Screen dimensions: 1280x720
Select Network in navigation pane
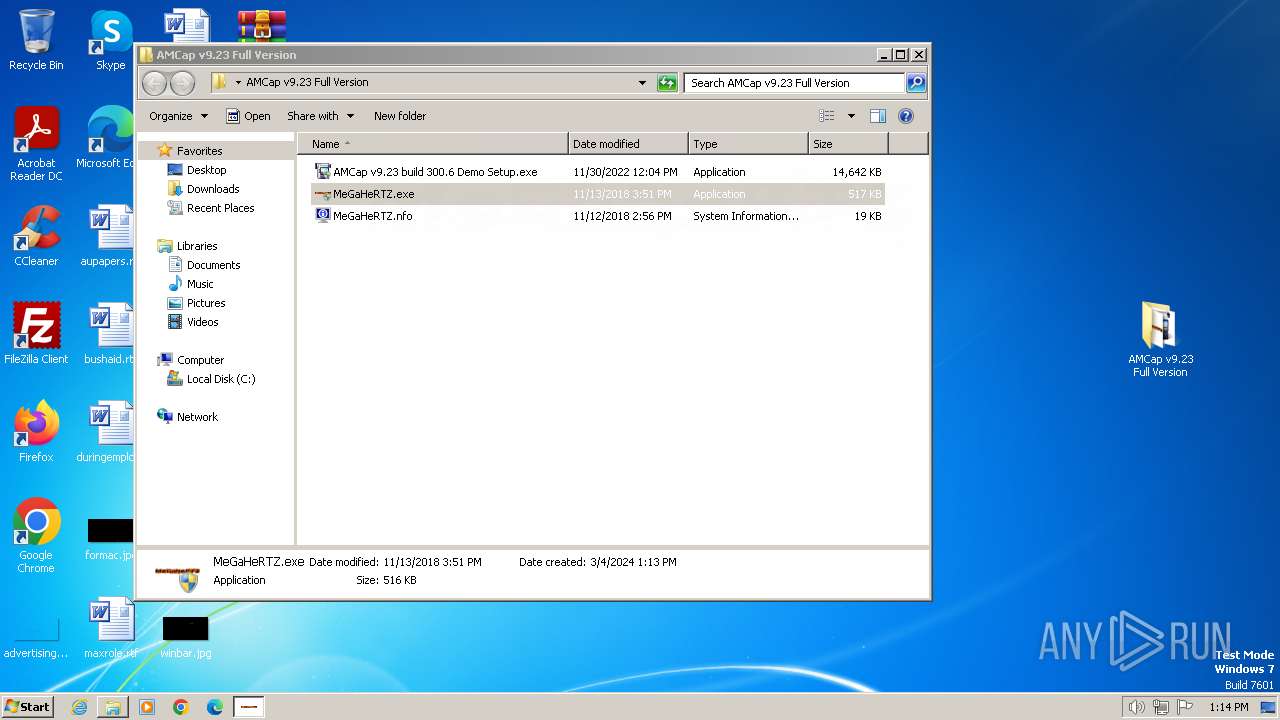197,417
